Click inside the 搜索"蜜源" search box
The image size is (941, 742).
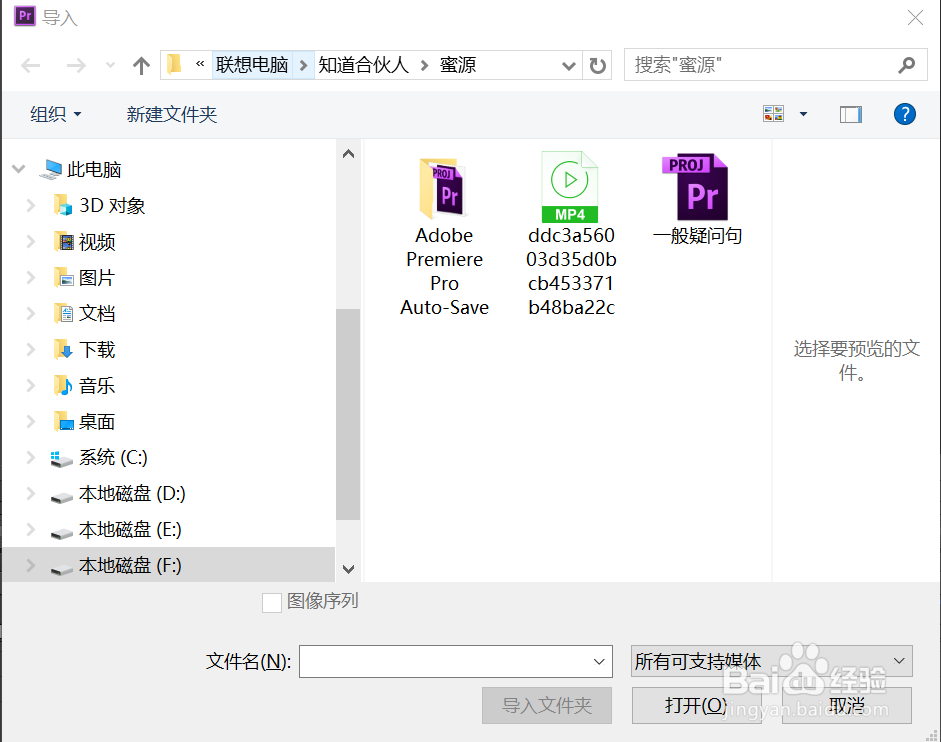[770, 64]
